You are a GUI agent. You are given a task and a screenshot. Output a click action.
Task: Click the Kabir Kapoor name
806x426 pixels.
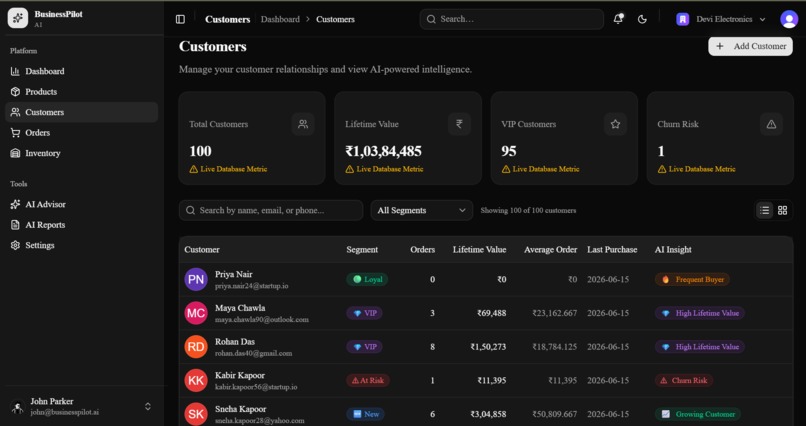[x=240, y=376]
